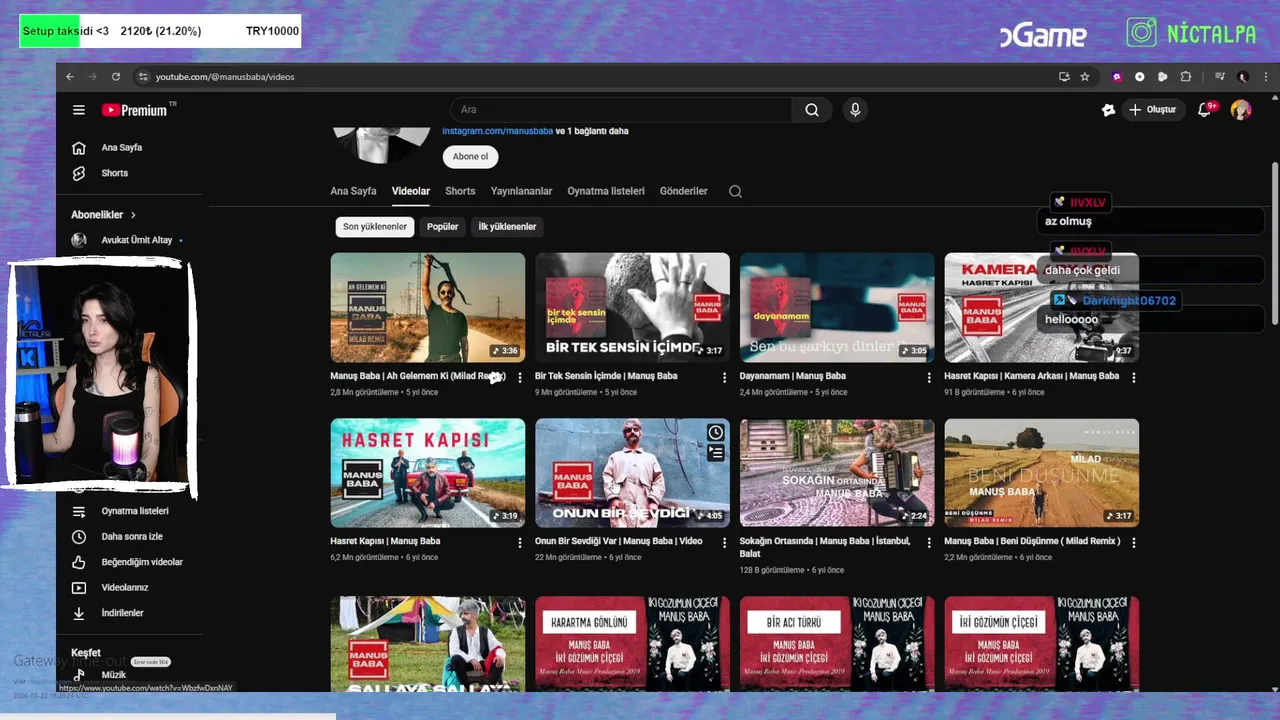
Task: Open Oynatma listeleri in the sidebar
Action: (x=134, y=511)
